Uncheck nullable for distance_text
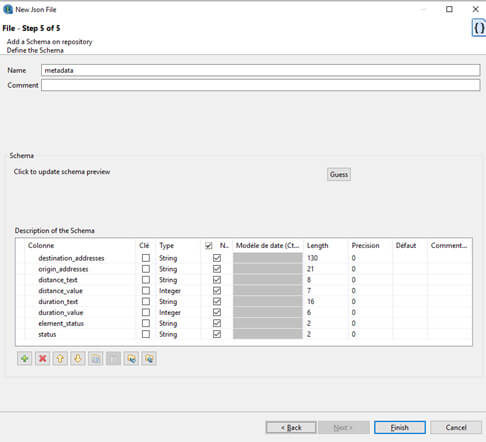 pos(217,280)
